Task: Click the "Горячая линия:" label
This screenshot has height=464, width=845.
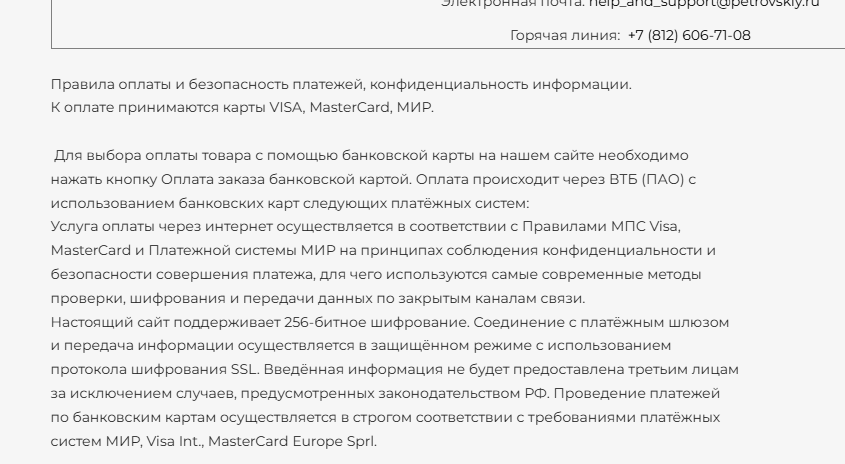Action: [565, 36]
